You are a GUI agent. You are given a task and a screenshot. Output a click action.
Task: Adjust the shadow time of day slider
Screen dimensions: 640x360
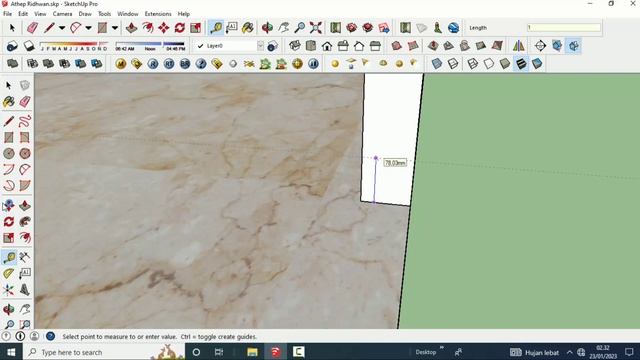click(150, 46)
